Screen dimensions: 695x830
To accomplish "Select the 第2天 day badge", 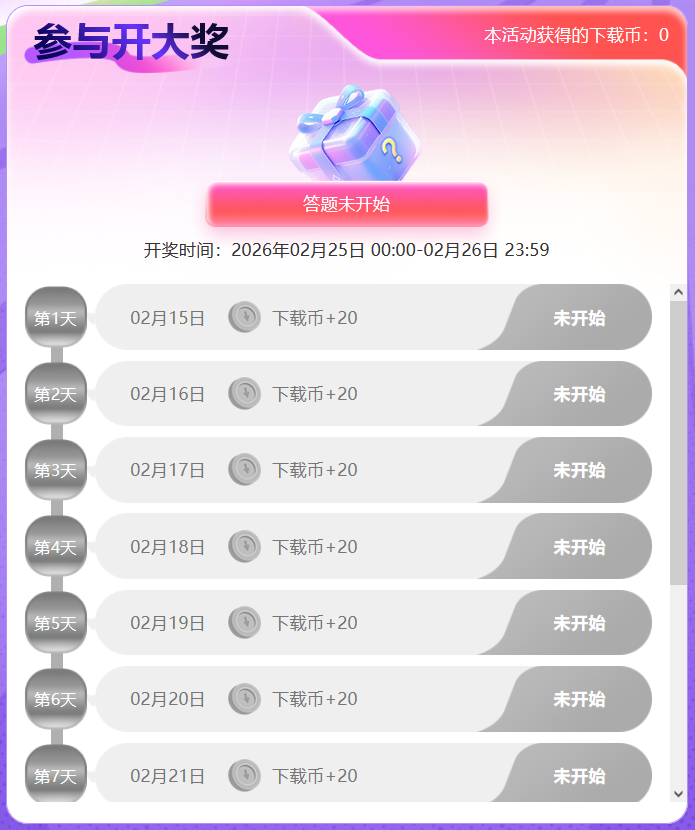I will click(56, 394).
